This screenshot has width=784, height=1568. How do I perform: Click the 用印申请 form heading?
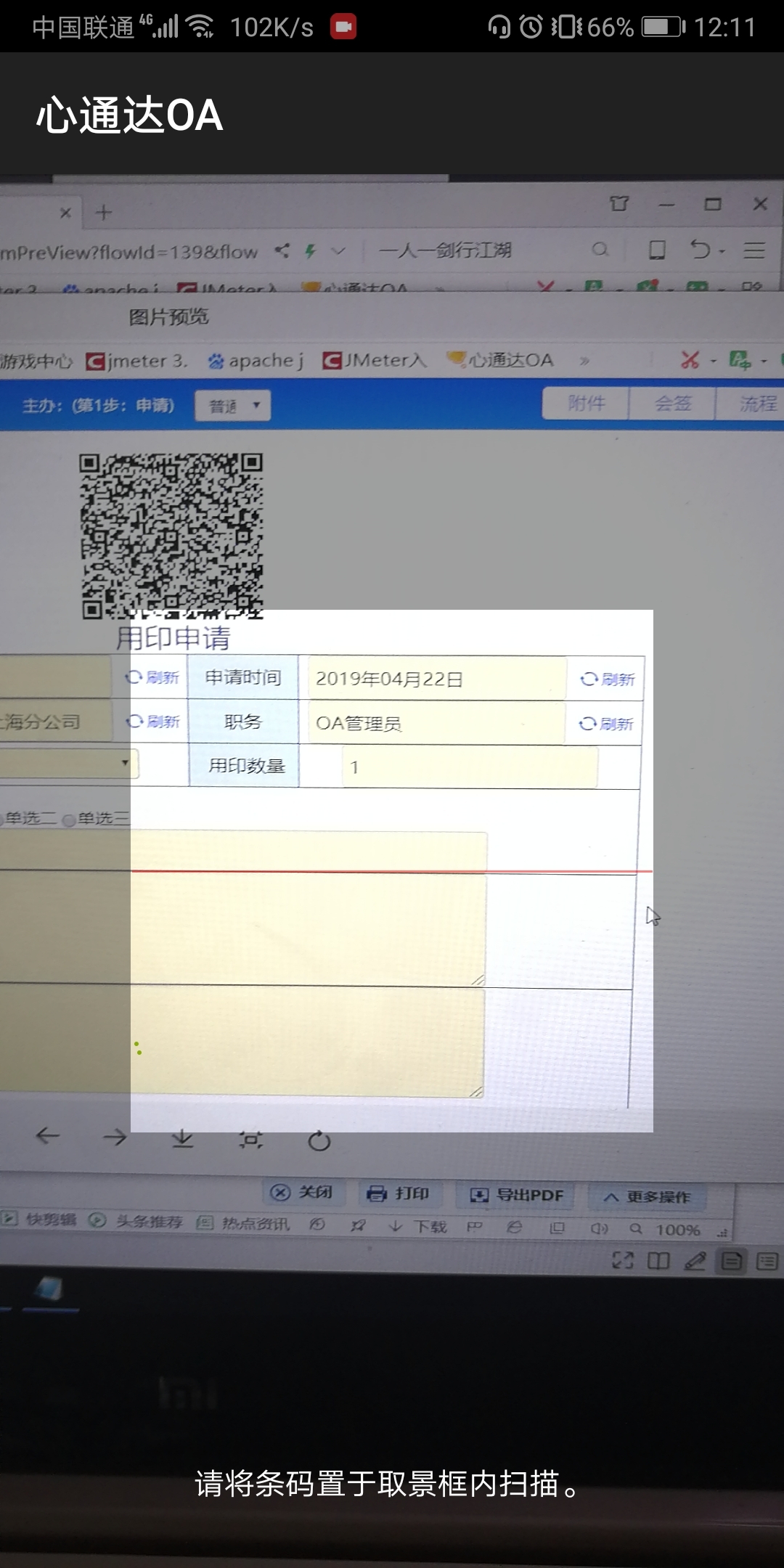(173, 638)
